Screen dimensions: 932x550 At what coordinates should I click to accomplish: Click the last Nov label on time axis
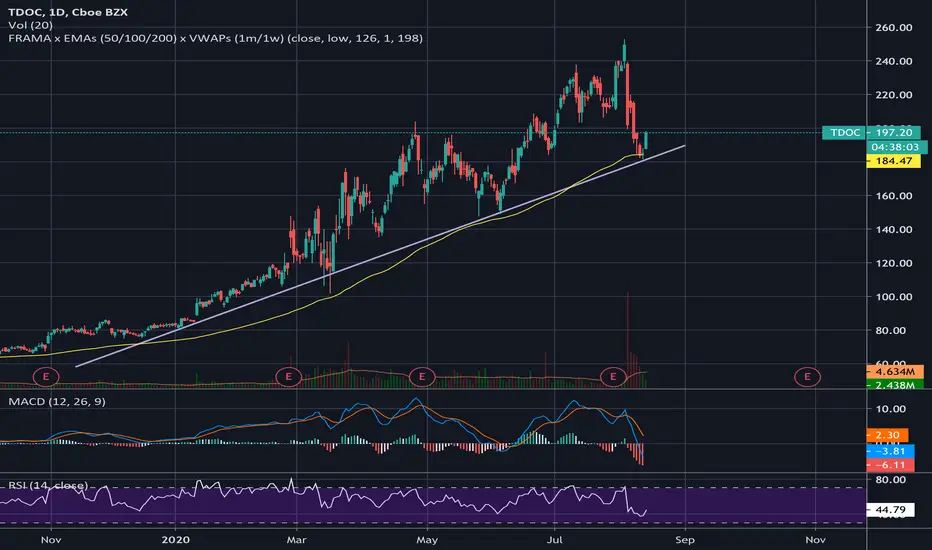(816, 540)
